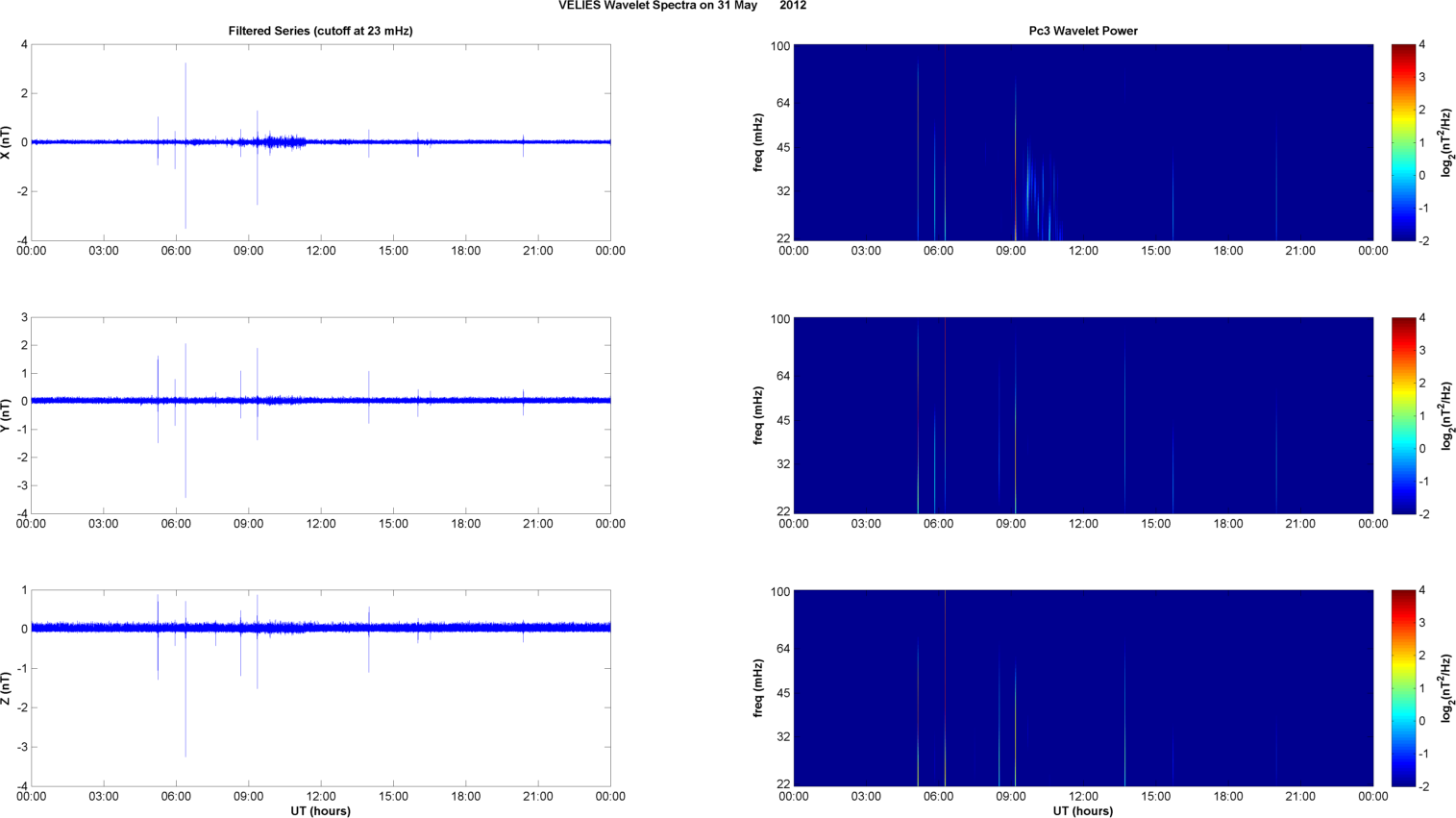Click the Y component filtered time series plot
This screenshot has height=818, width=1456.
pyautogui.click(x=321, y=415)
